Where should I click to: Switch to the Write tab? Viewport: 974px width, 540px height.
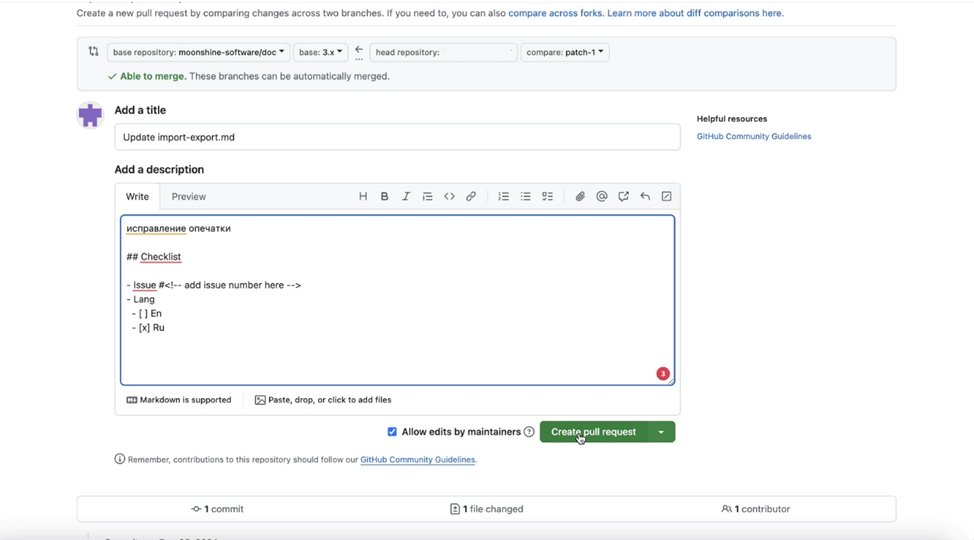(x=137, y=196)
